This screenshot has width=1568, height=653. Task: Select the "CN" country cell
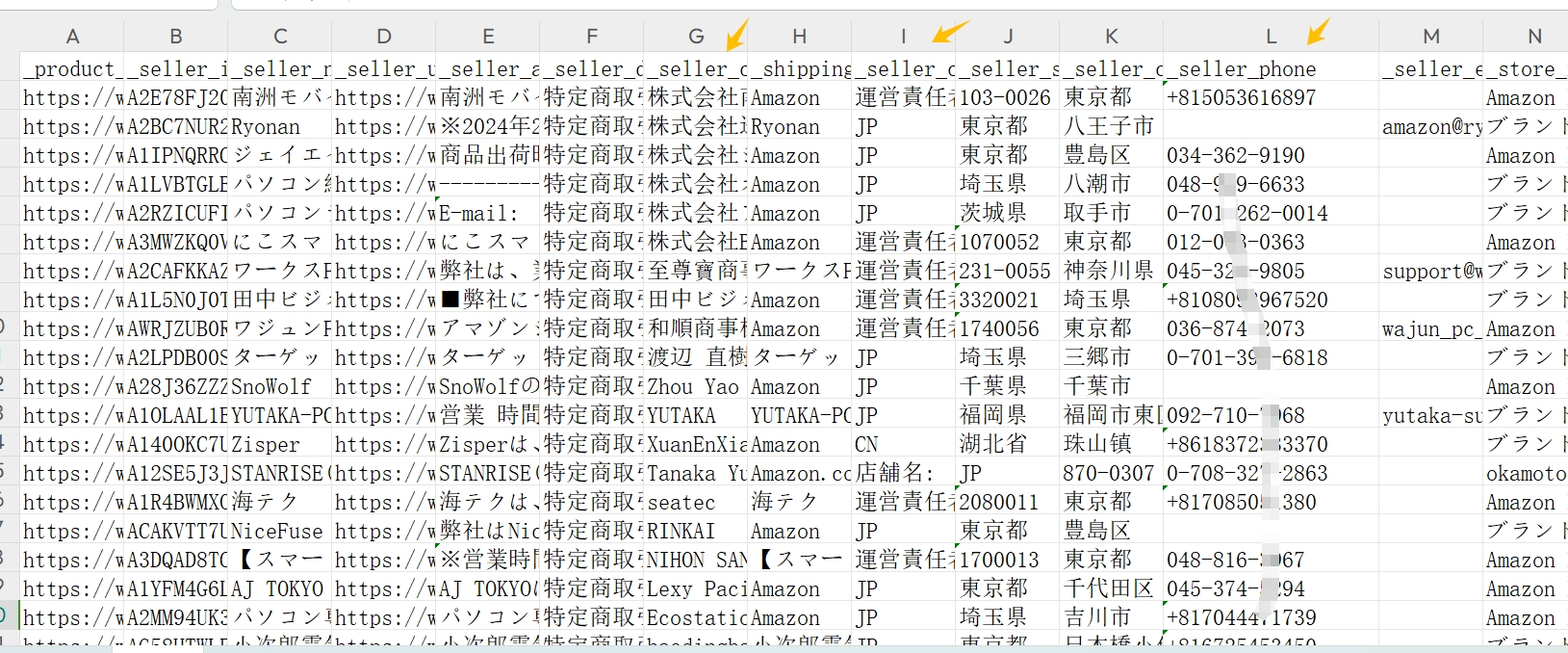[x=904, y=444]
